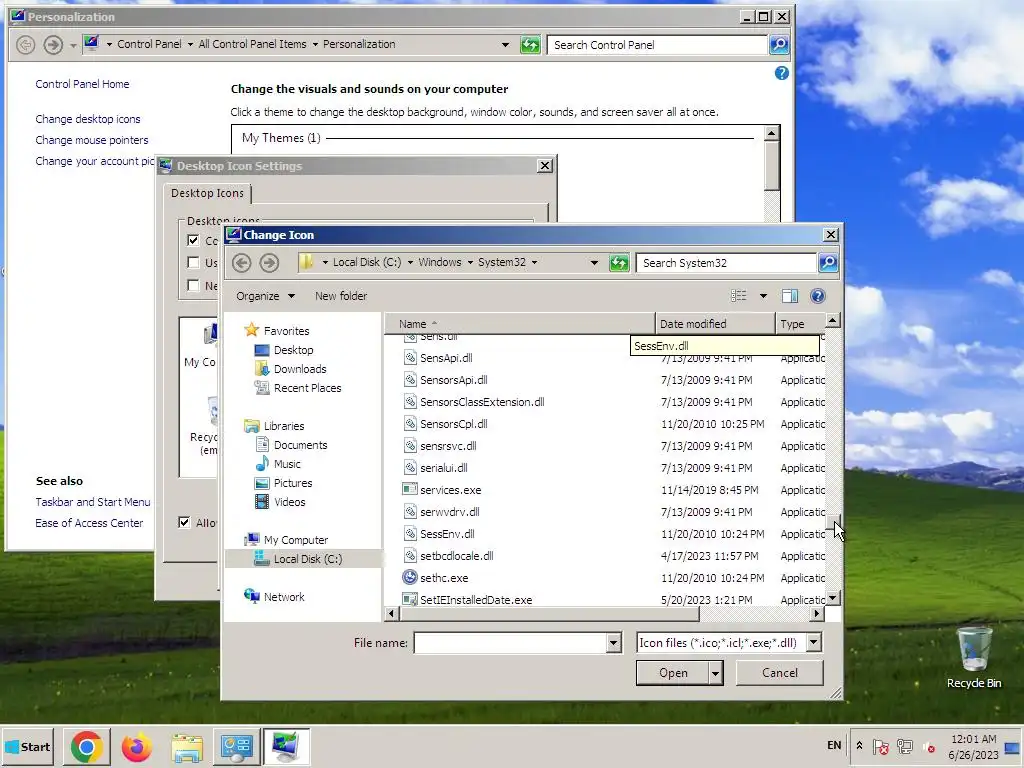Select the sethc.exe file icon
This screenshot has width=1024, height=768.
pos(409,577)
